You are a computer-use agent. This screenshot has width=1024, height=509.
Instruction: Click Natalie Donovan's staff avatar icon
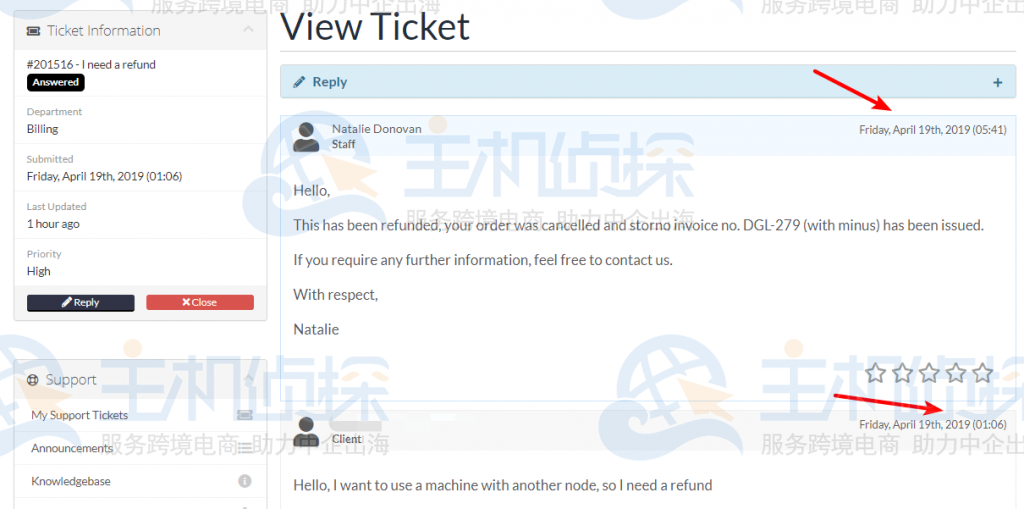click(306, 137)
